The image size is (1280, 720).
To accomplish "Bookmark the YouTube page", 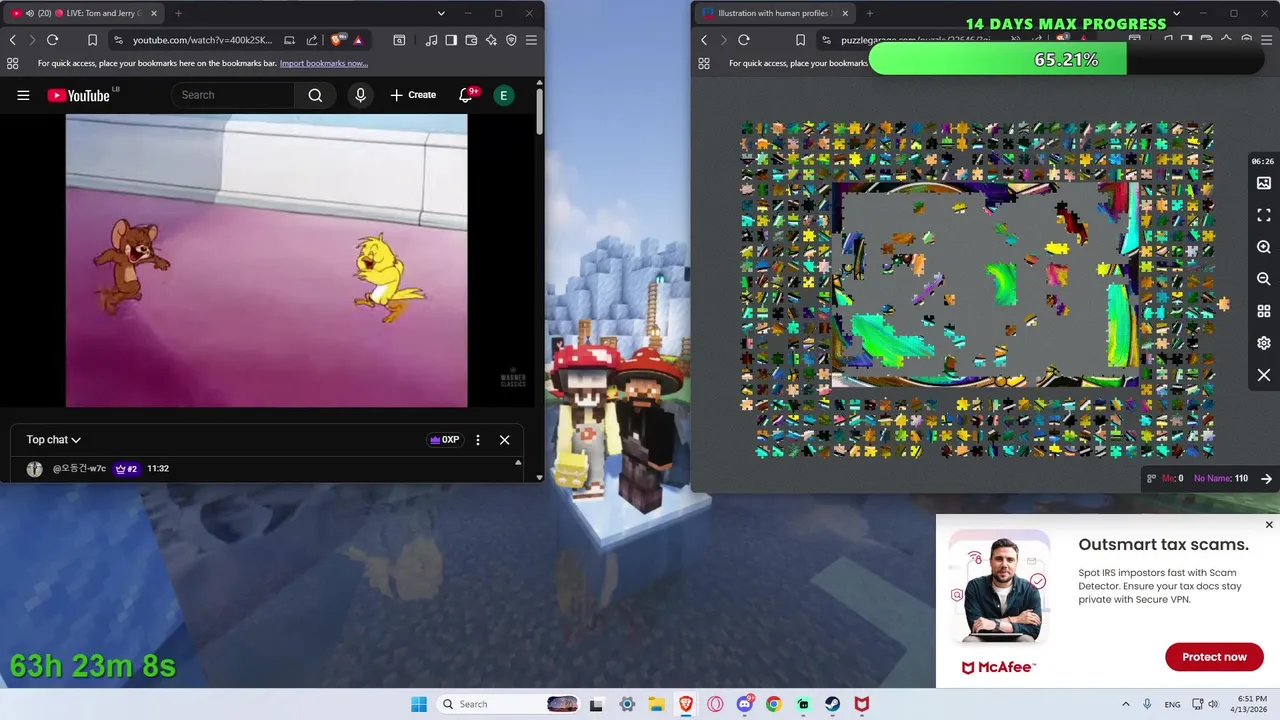I will [92, 40].
